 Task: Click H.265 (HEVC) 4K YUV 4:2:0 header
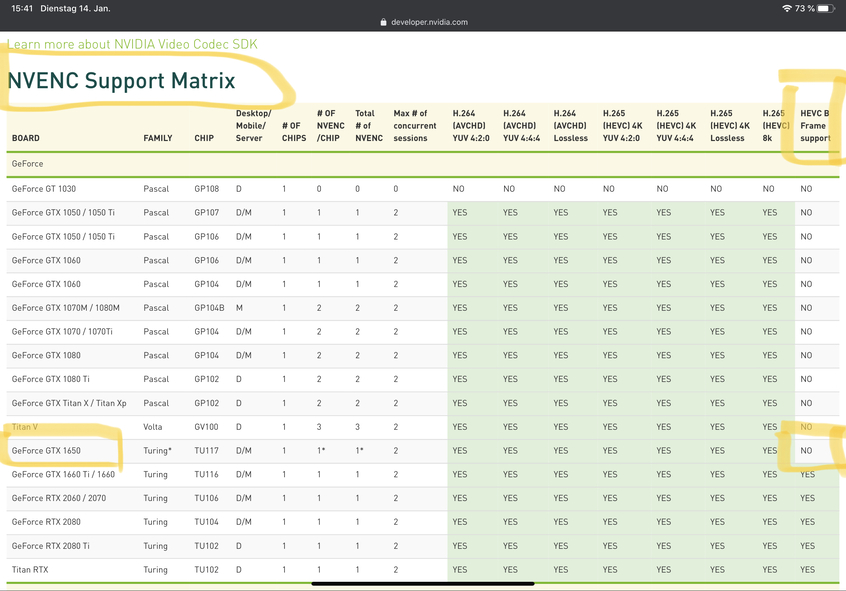click(623, 126)
